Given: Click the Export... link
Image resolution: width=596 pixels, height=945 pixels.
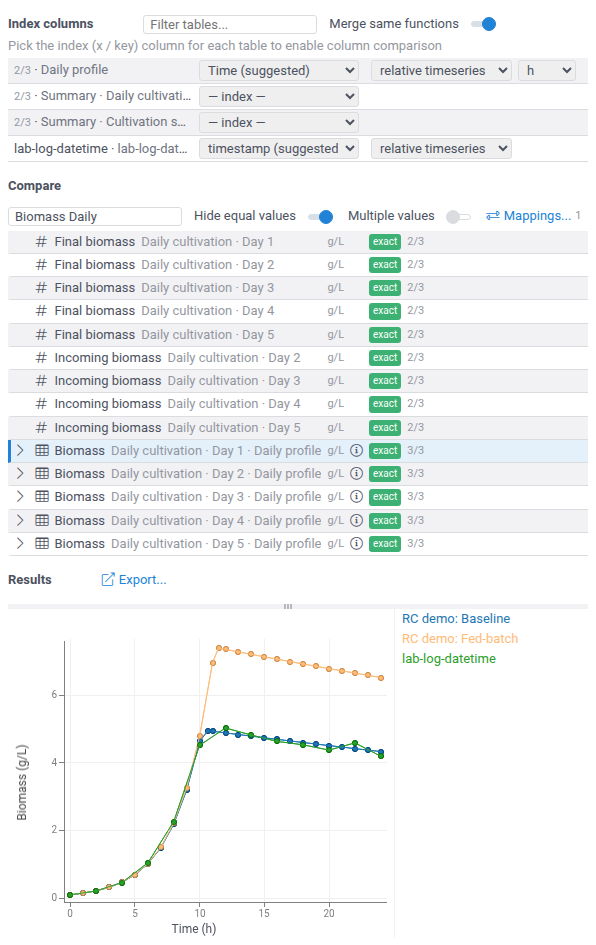Looking at the screenshot, I should [x=142, y=580].
